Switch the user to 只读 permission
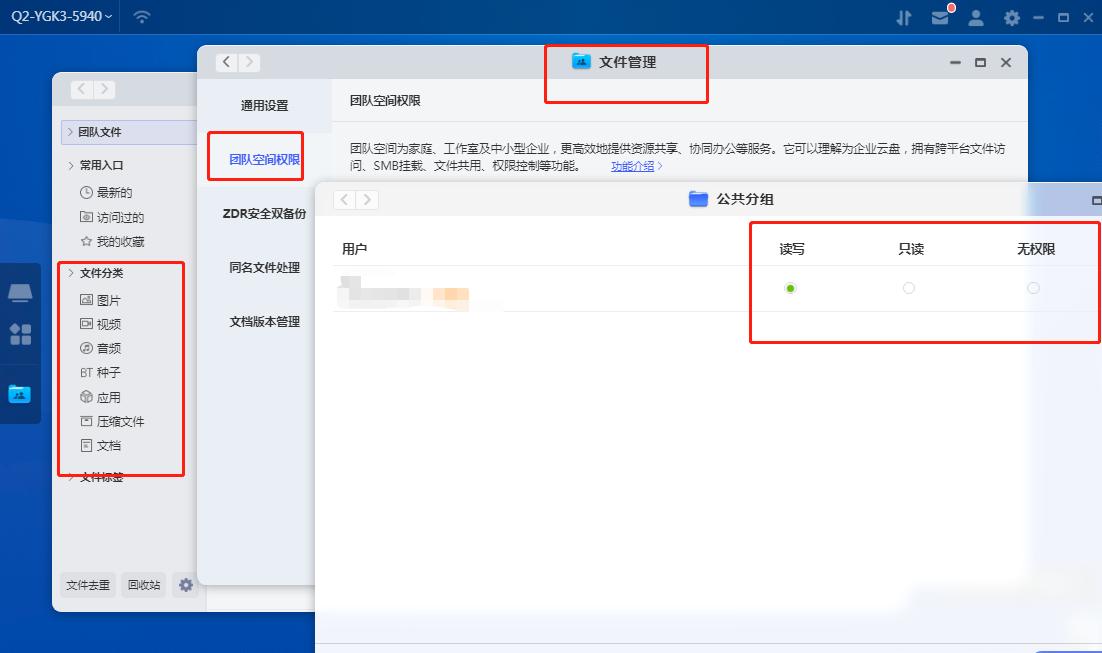 [909, 287]
